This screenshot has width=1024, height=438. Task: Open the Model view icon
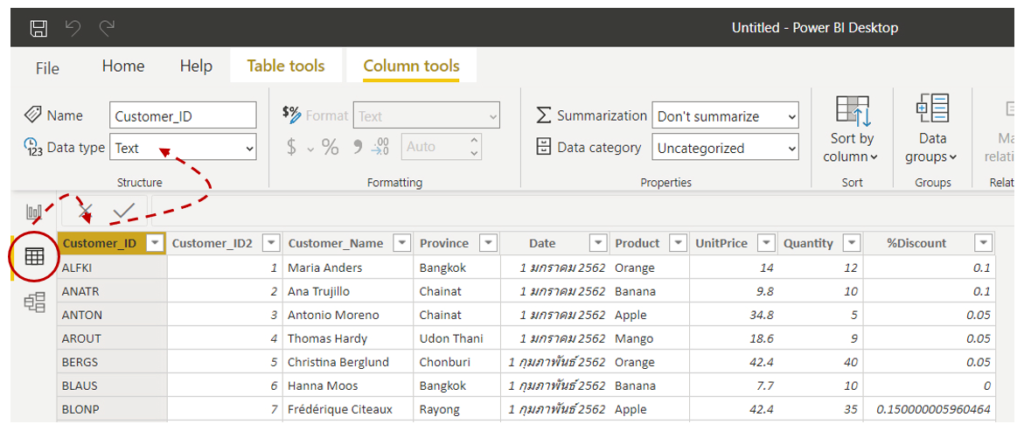(x=35, y=302)
